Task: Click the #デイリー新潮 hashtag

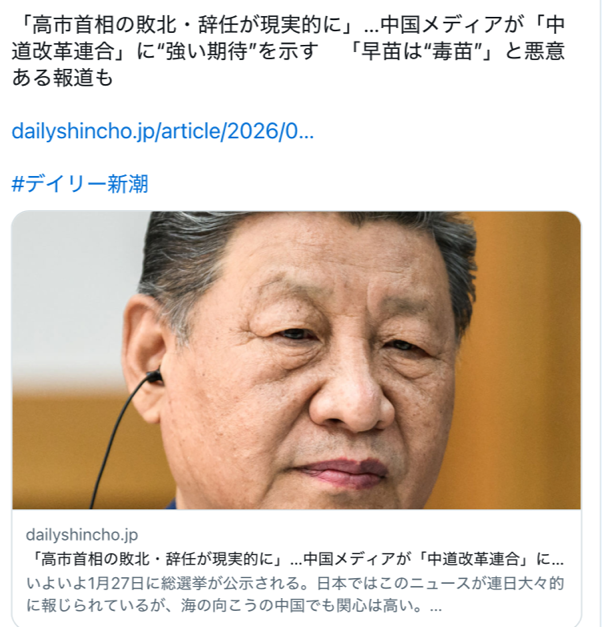Action: click(x=80, y=184)
